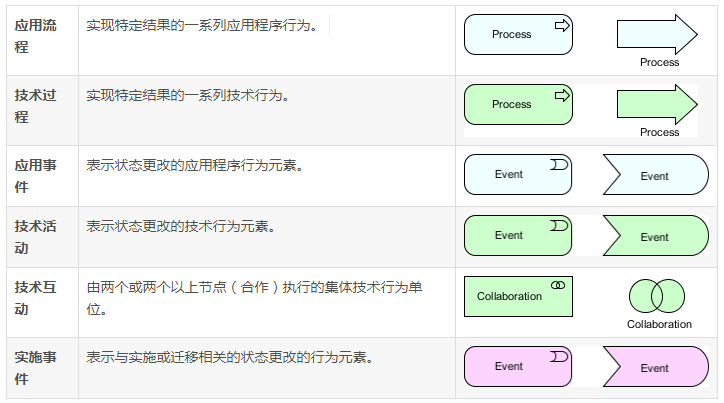The height and width of the screenshot is (403, 724).
Task: Click the 实施事件 row heading
Action: click(x=35, y=368)
